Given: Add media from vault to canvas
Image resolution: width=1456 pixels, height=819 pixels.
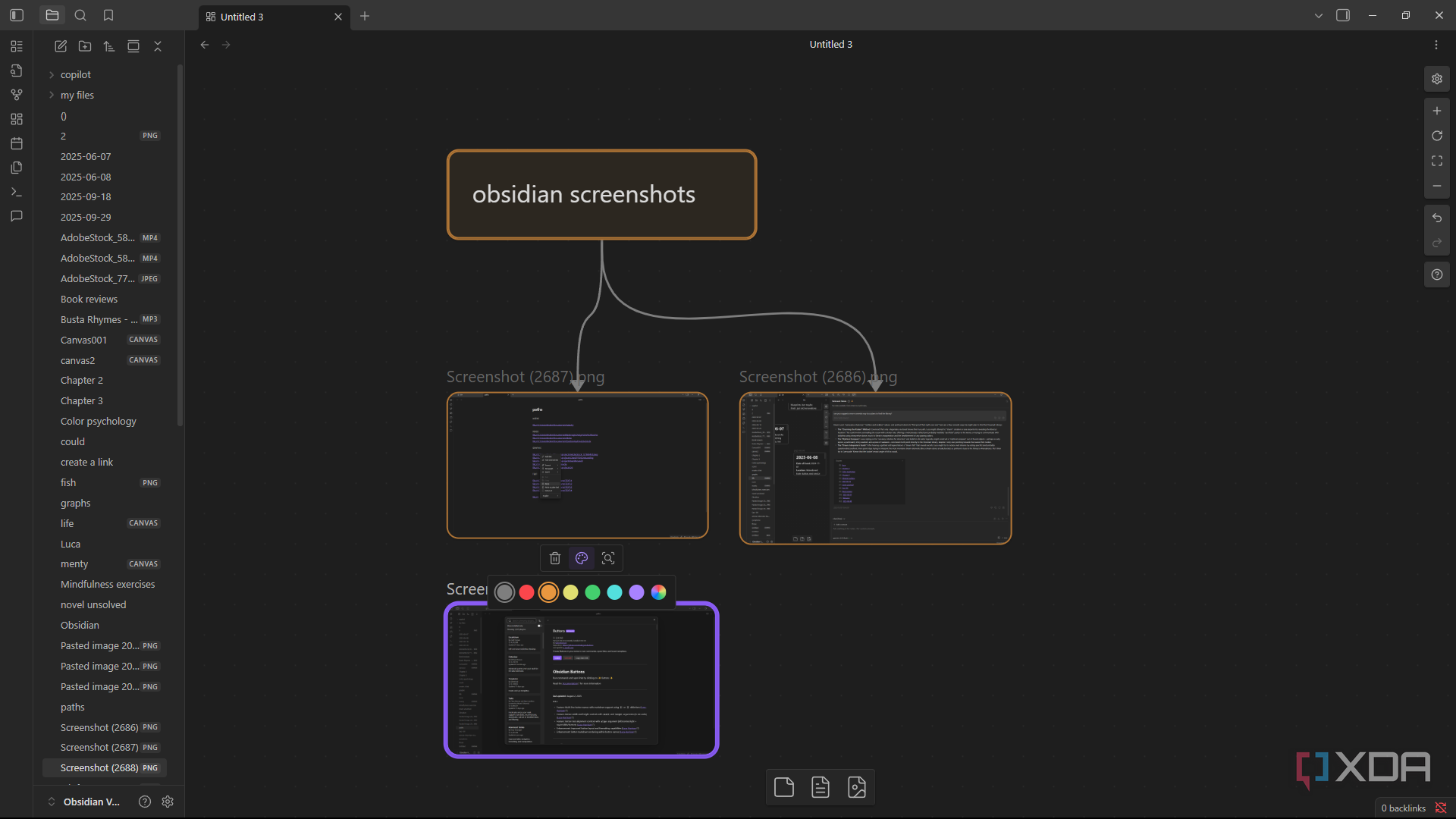Looking at the screenshot, I should (857, 787).
